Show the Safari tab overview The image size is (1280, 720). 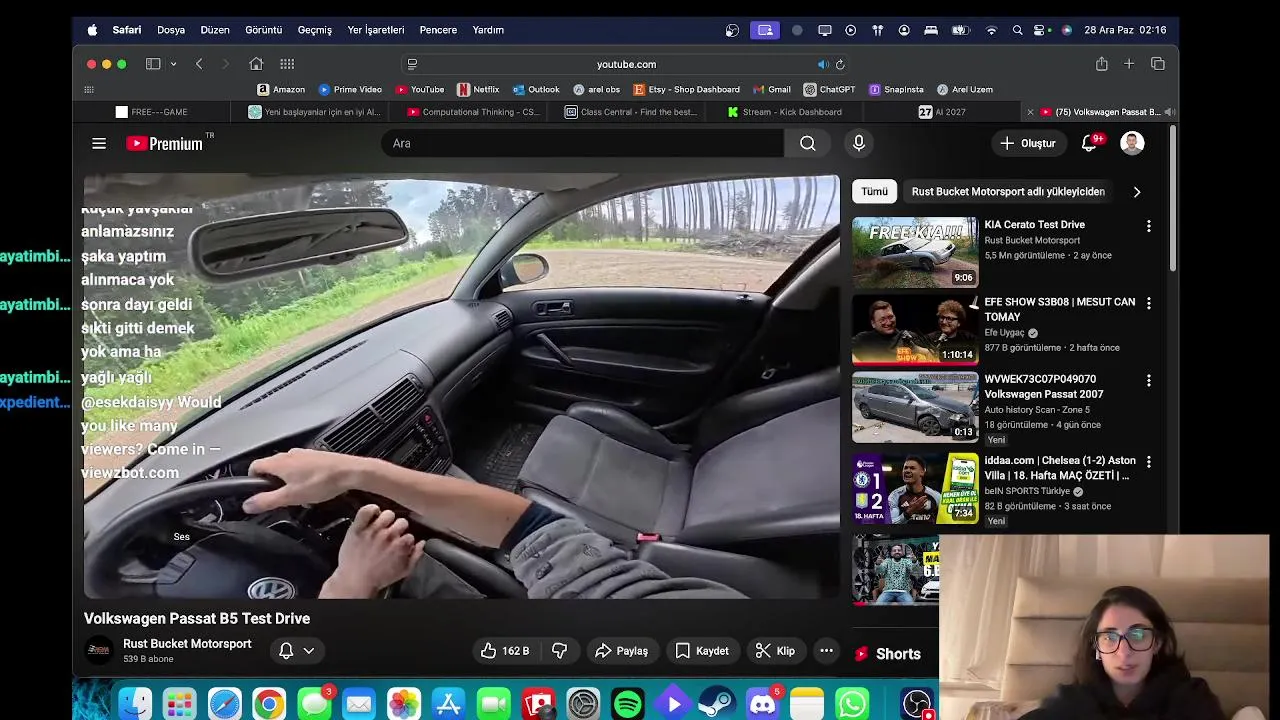1158,64
